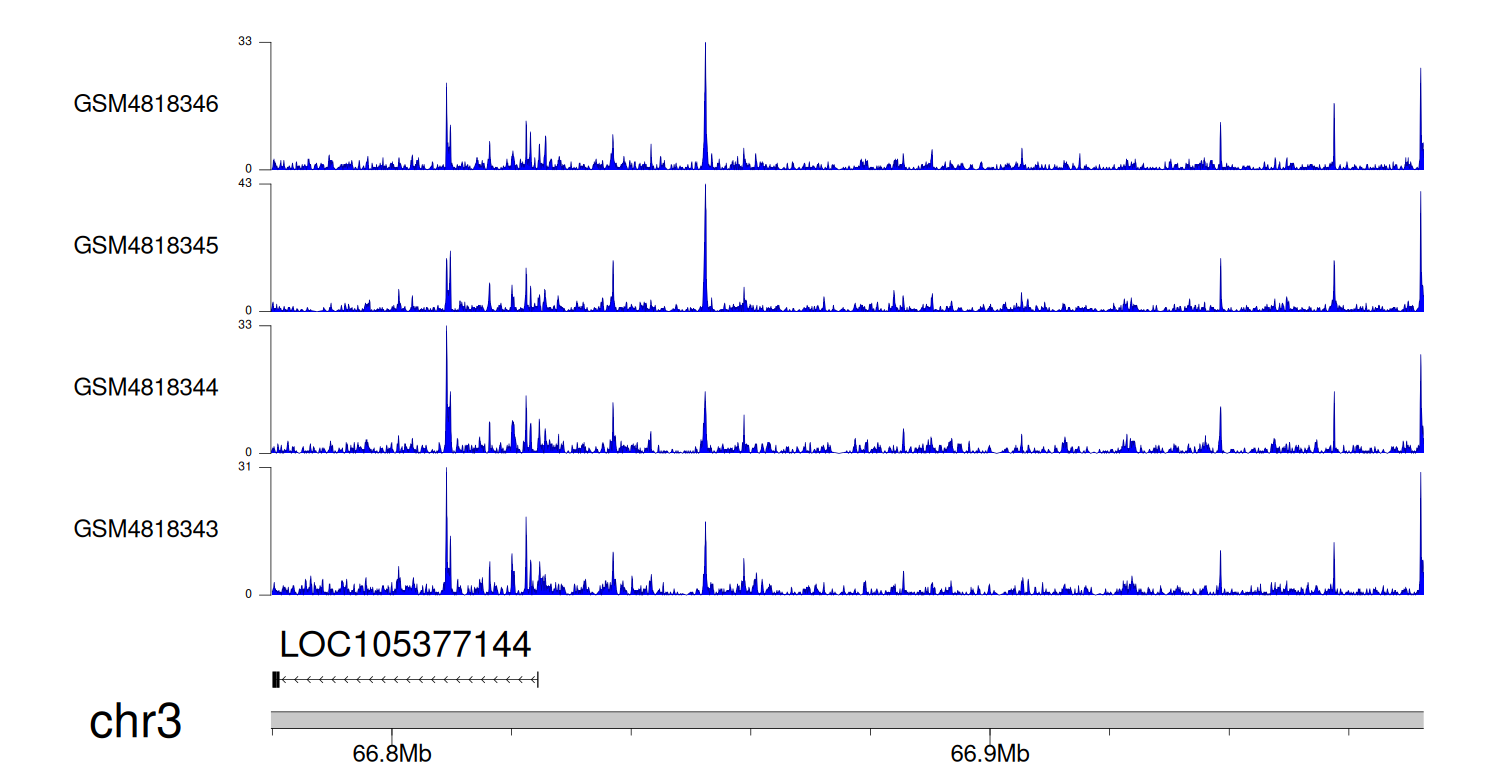Select the GSM4818345 track label
This screenshot has height=780, width=1500.
tap(146, 245)
